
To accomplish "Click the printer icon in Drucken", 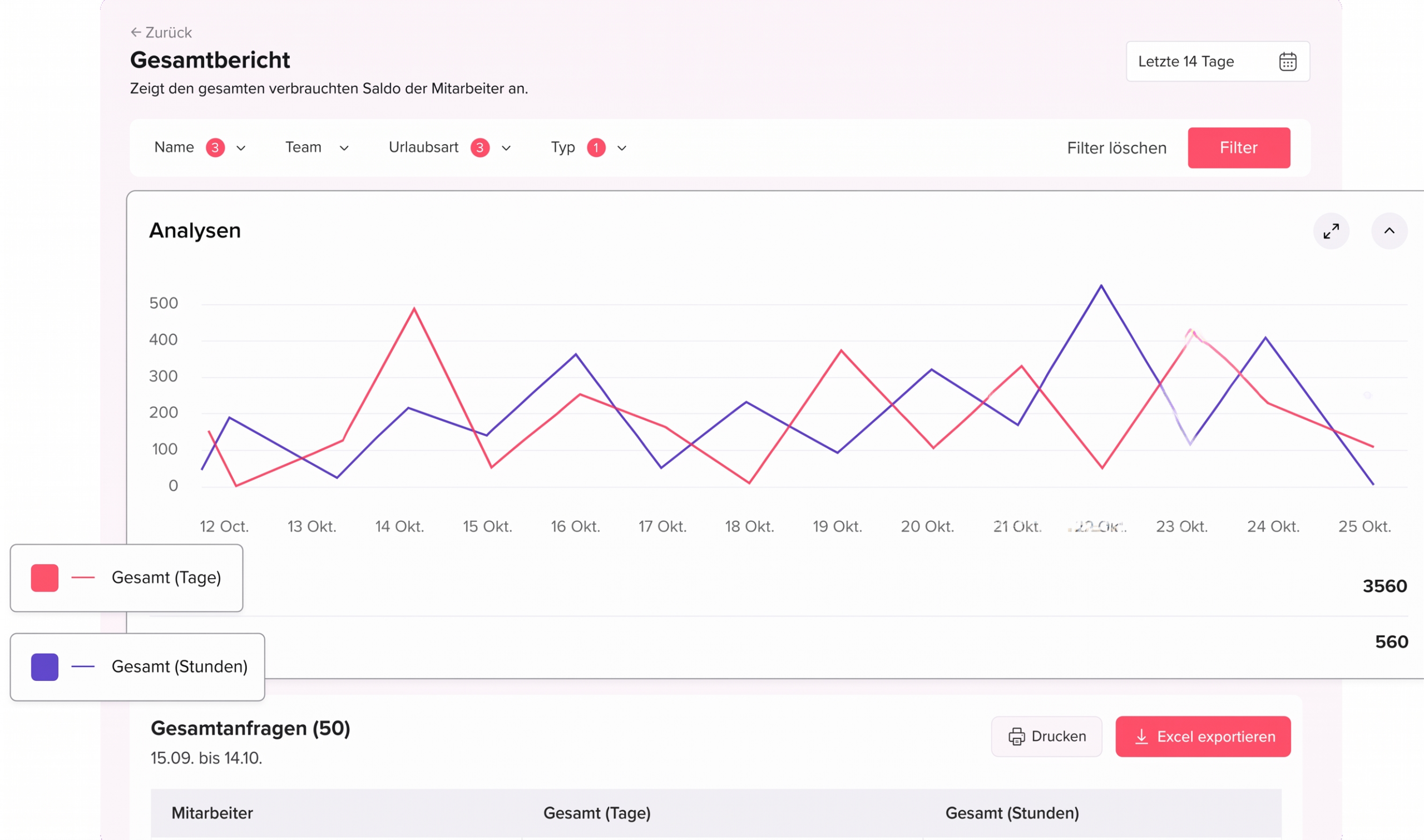I will 1016,737.
